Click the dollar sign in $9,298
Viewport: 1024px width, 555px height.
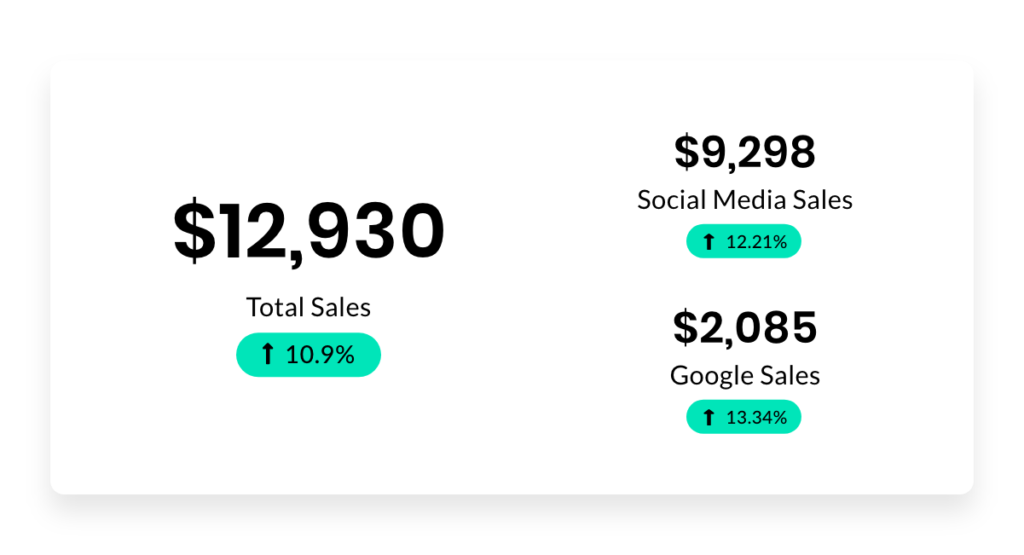[686, 151]
